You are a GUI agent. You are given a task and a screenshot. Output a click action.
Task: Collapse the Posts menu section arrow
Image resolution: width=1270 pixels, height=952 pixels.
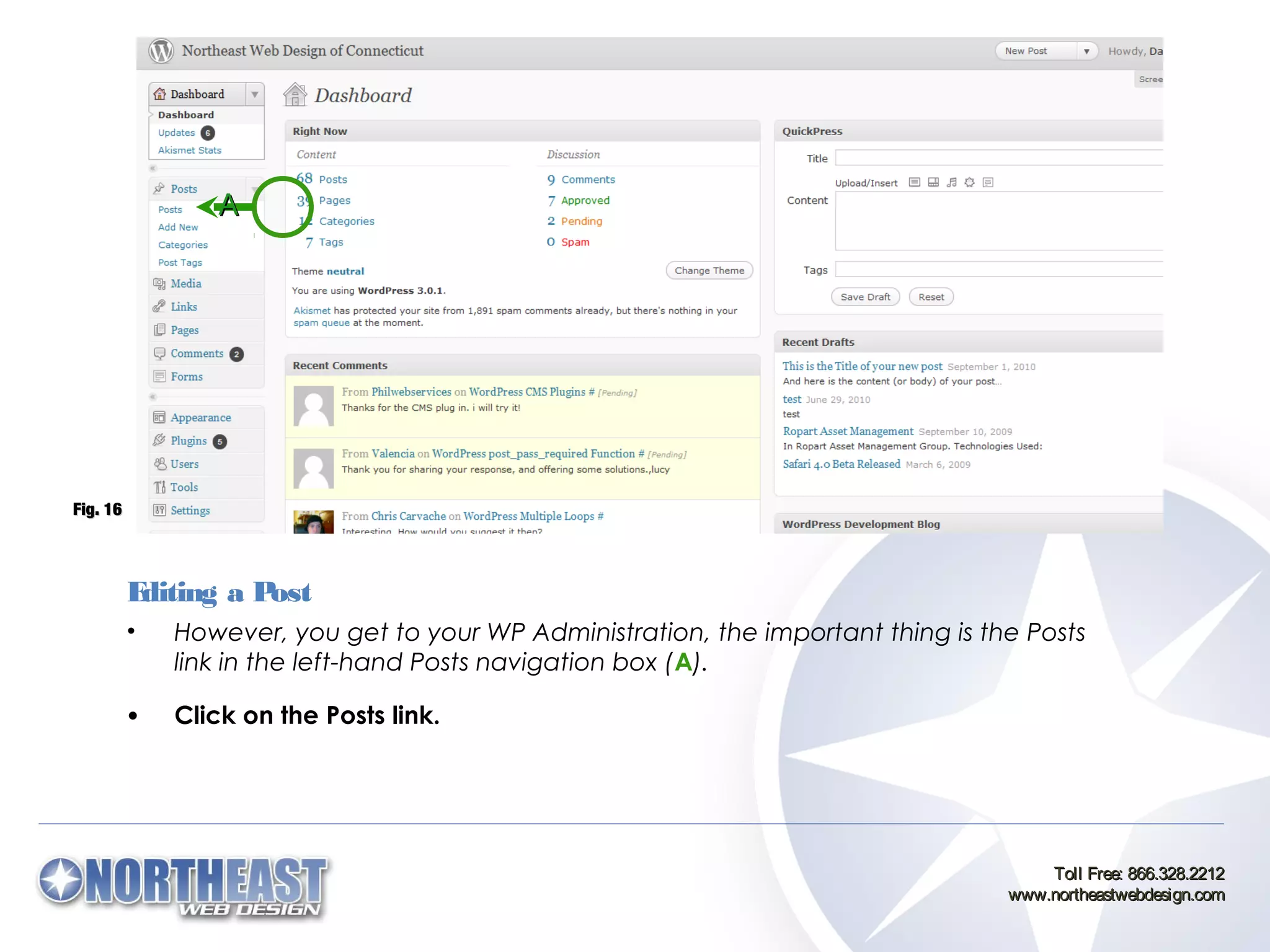(x=255, y=188)
